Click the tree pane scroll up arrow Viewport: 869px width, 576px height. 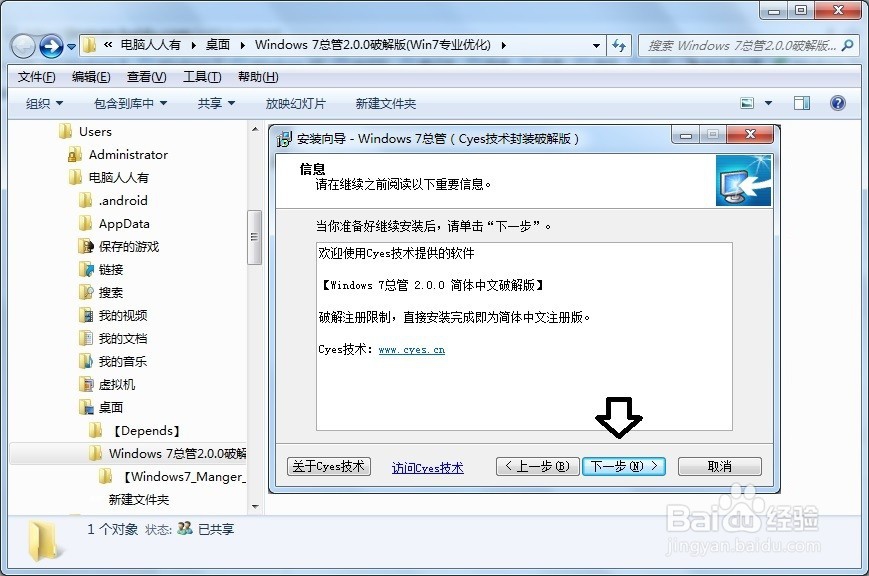[x=255, y=129]
